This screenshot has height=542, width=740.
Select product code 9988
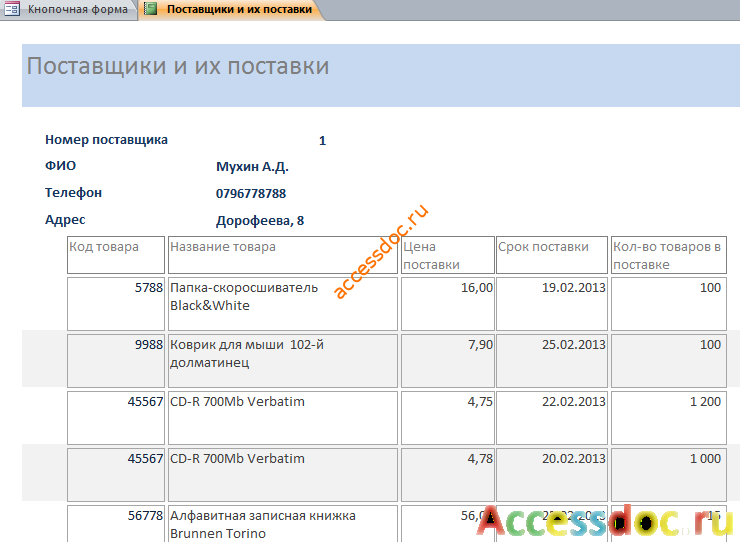[x=116, y=361]
